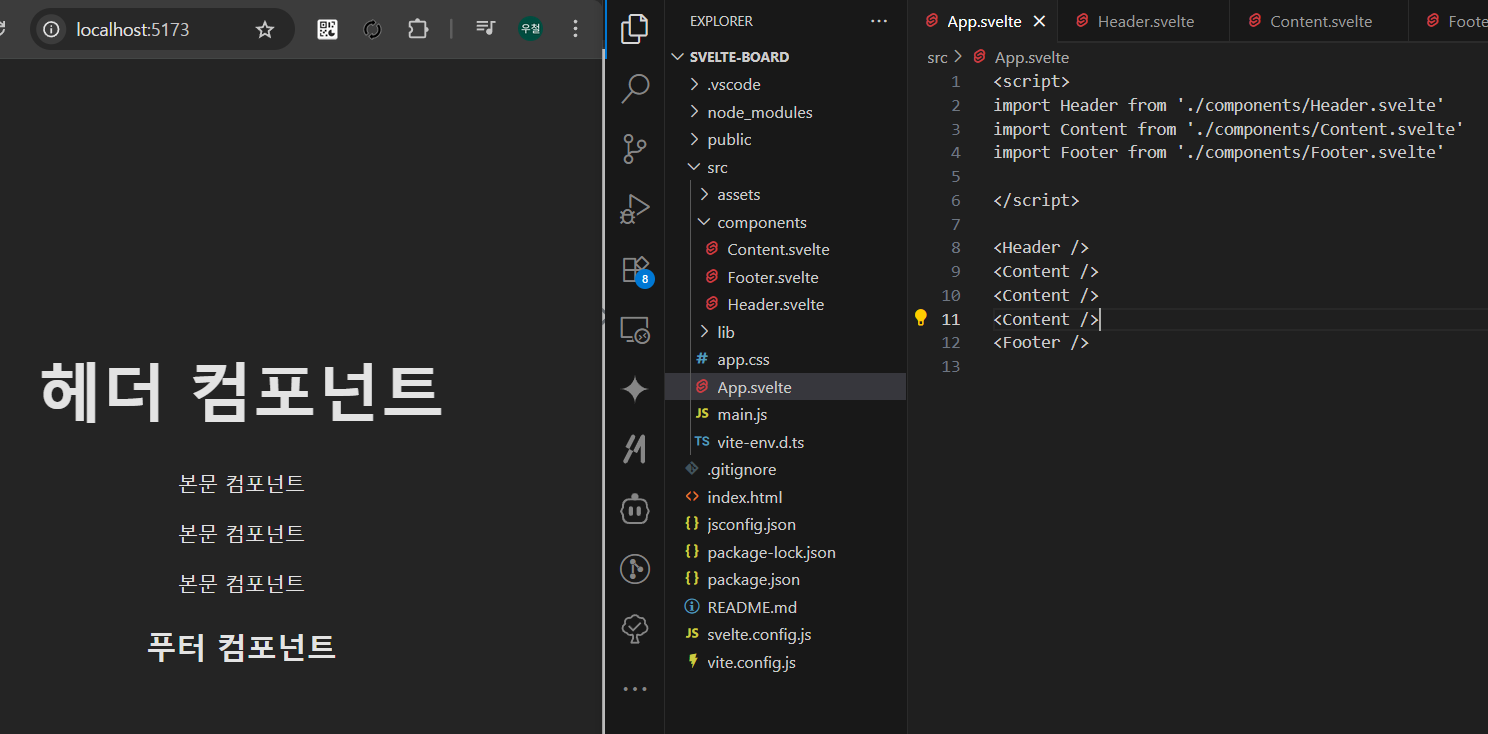
Task: Click the App.svelte breadcrumb segment
Action: pos(1031,58)
